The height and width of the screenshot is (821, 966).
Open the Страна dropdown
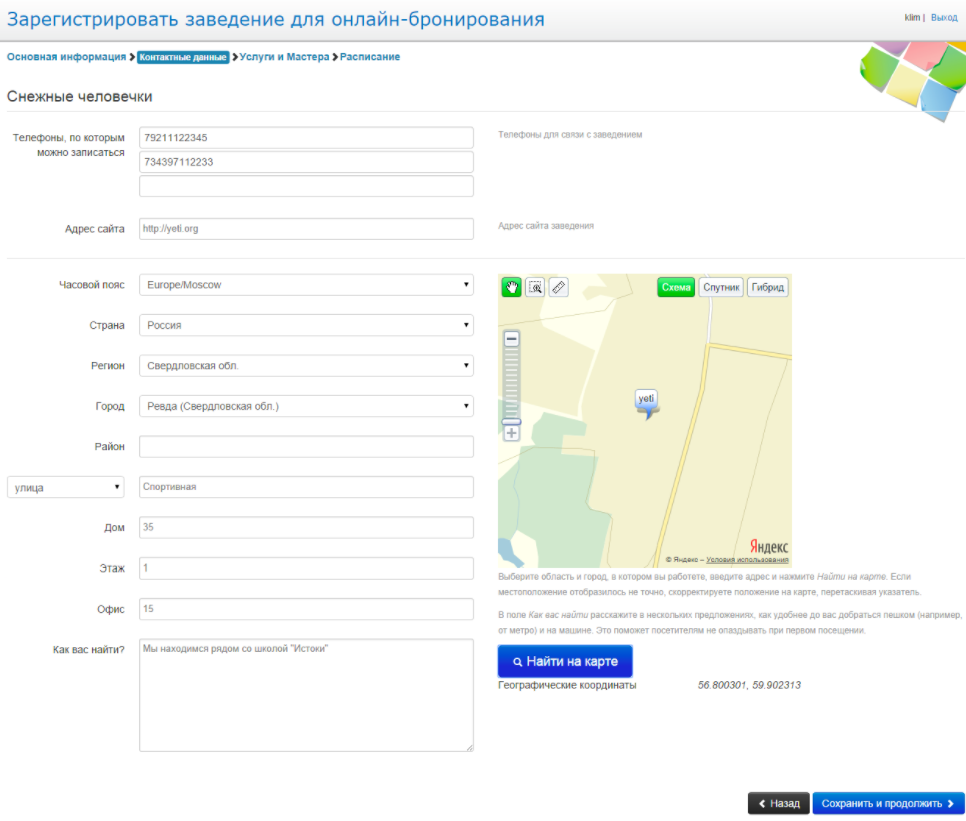click(x=306, y=325)
